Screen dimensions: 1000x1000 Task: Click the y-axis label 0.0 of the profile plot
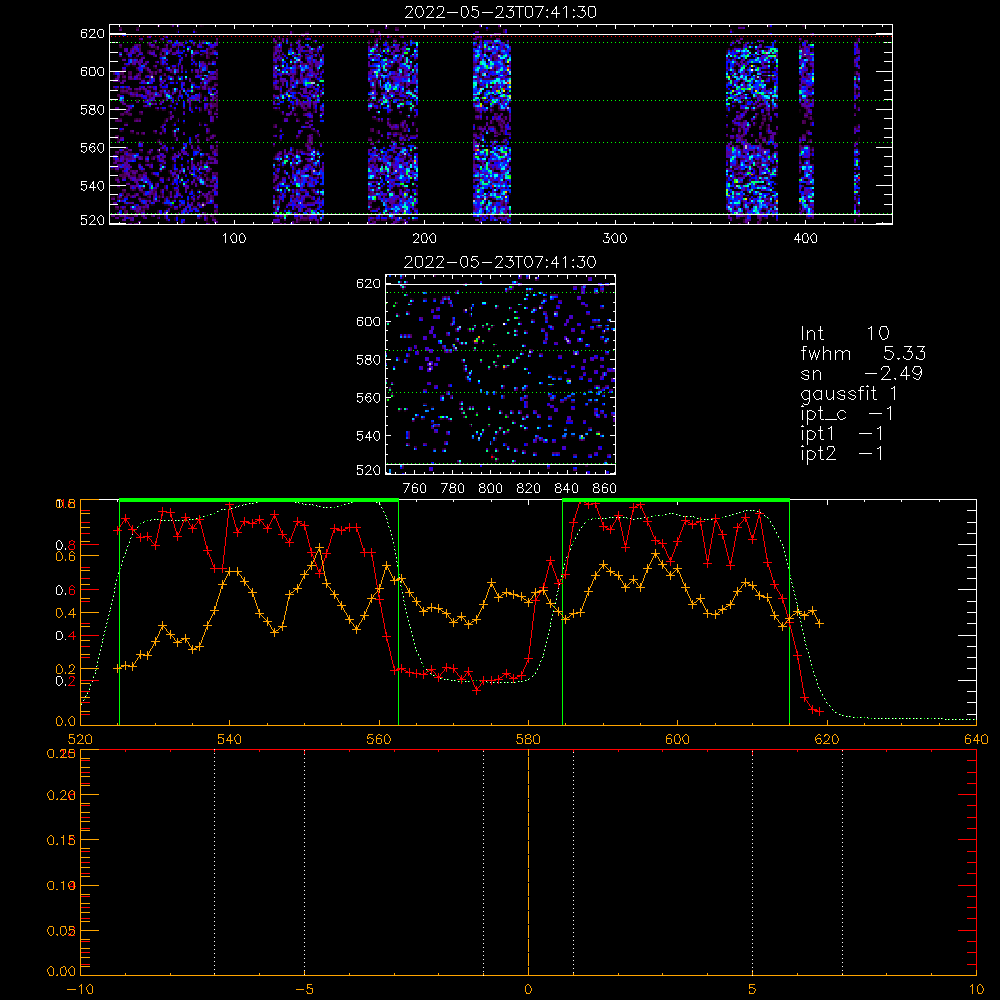(65, 721)
